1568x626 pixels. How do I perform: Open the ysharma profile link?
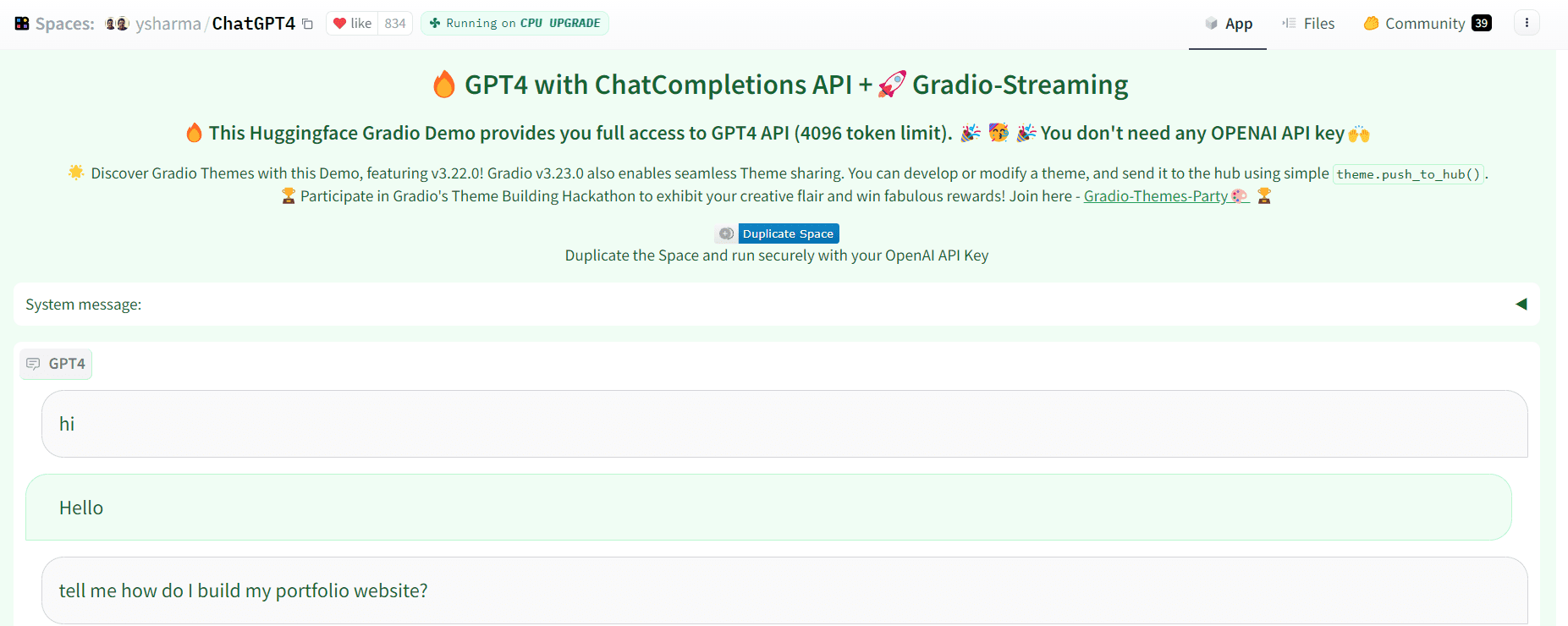coord(168,24)
